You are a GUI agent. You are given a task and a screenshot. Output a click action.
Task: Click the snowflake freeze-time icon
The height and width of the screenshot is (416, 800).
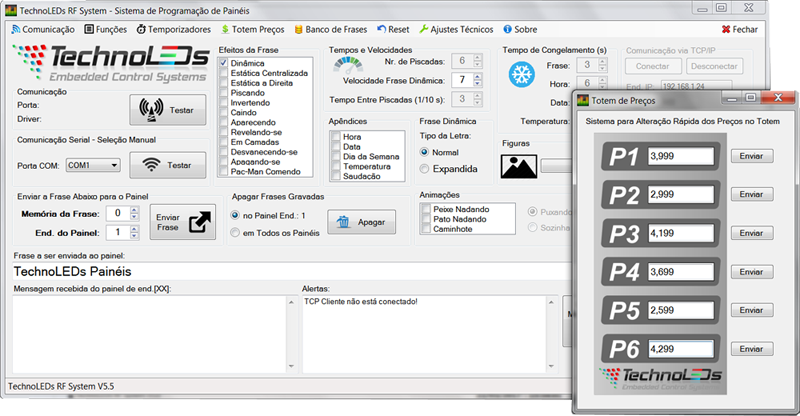coord(521,75)
